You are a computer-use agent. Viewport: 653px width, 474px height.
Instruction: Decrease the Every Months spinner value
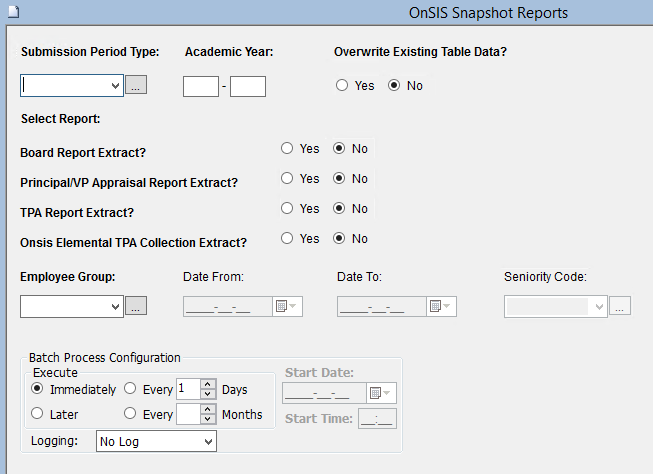(x=207, y=419)
